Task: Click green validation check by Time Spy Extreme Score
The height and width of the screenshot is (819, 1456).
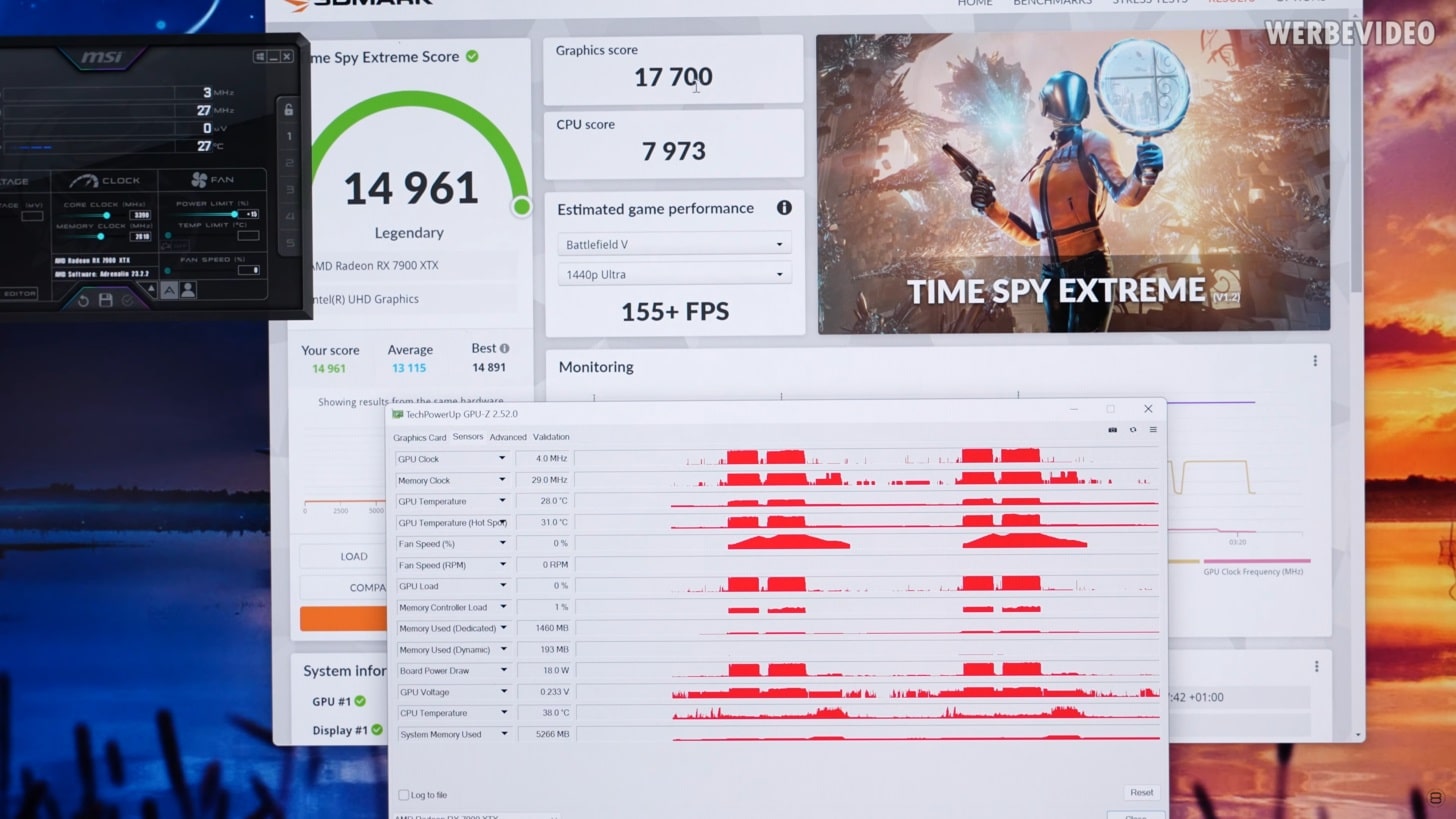Action: click(472, 56)
